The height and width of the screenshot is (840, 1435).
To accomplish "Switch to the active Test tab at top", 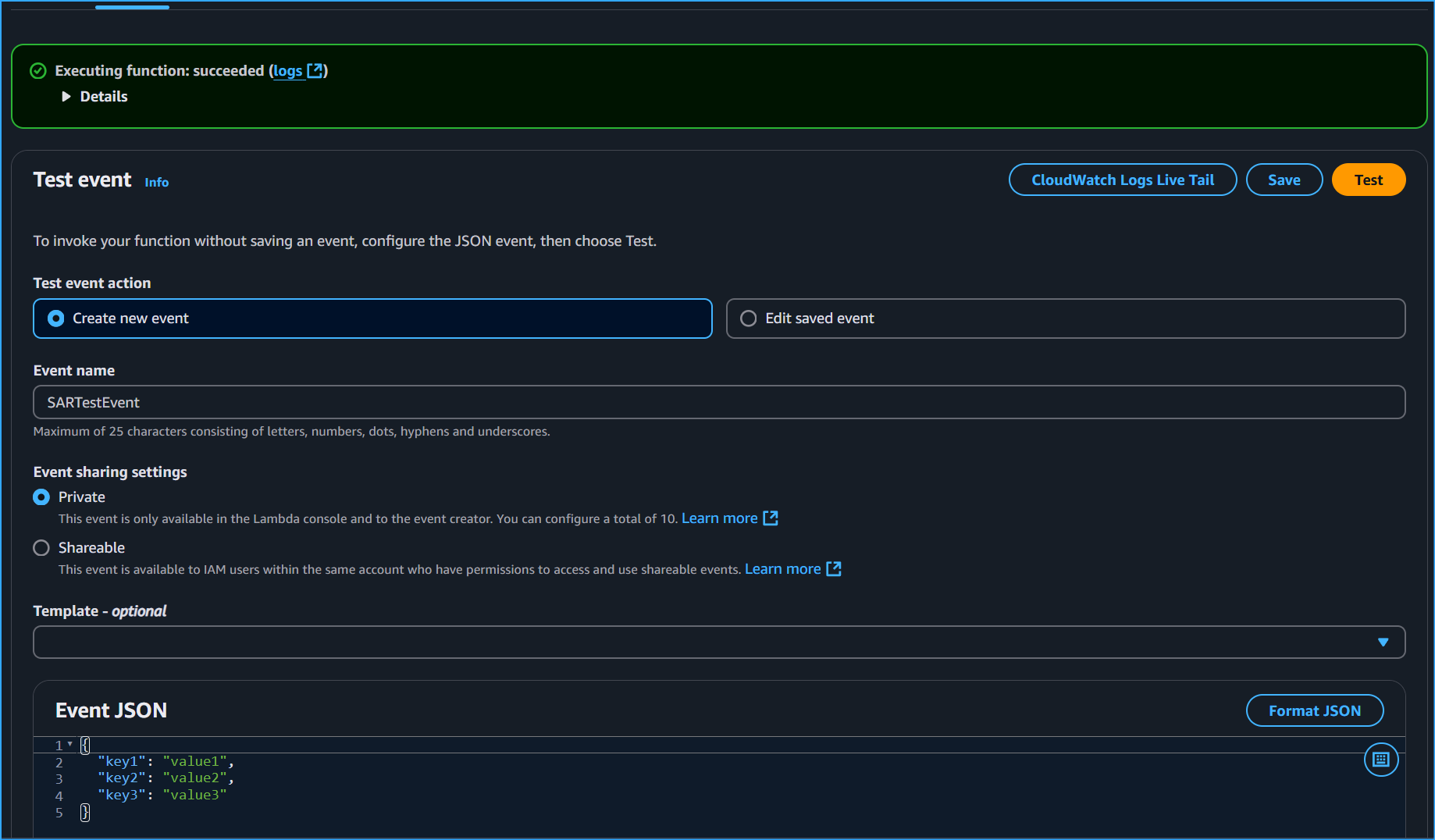I will point(131,6).
